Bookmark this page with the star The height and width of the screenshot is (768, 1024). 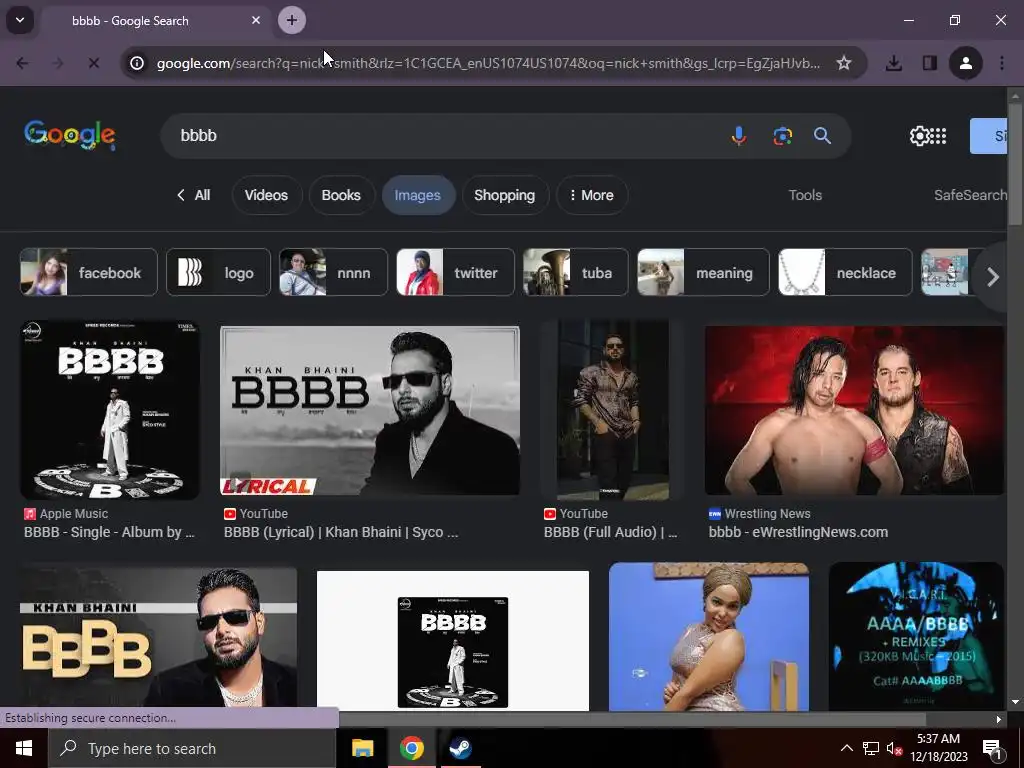tap(844, 63)
